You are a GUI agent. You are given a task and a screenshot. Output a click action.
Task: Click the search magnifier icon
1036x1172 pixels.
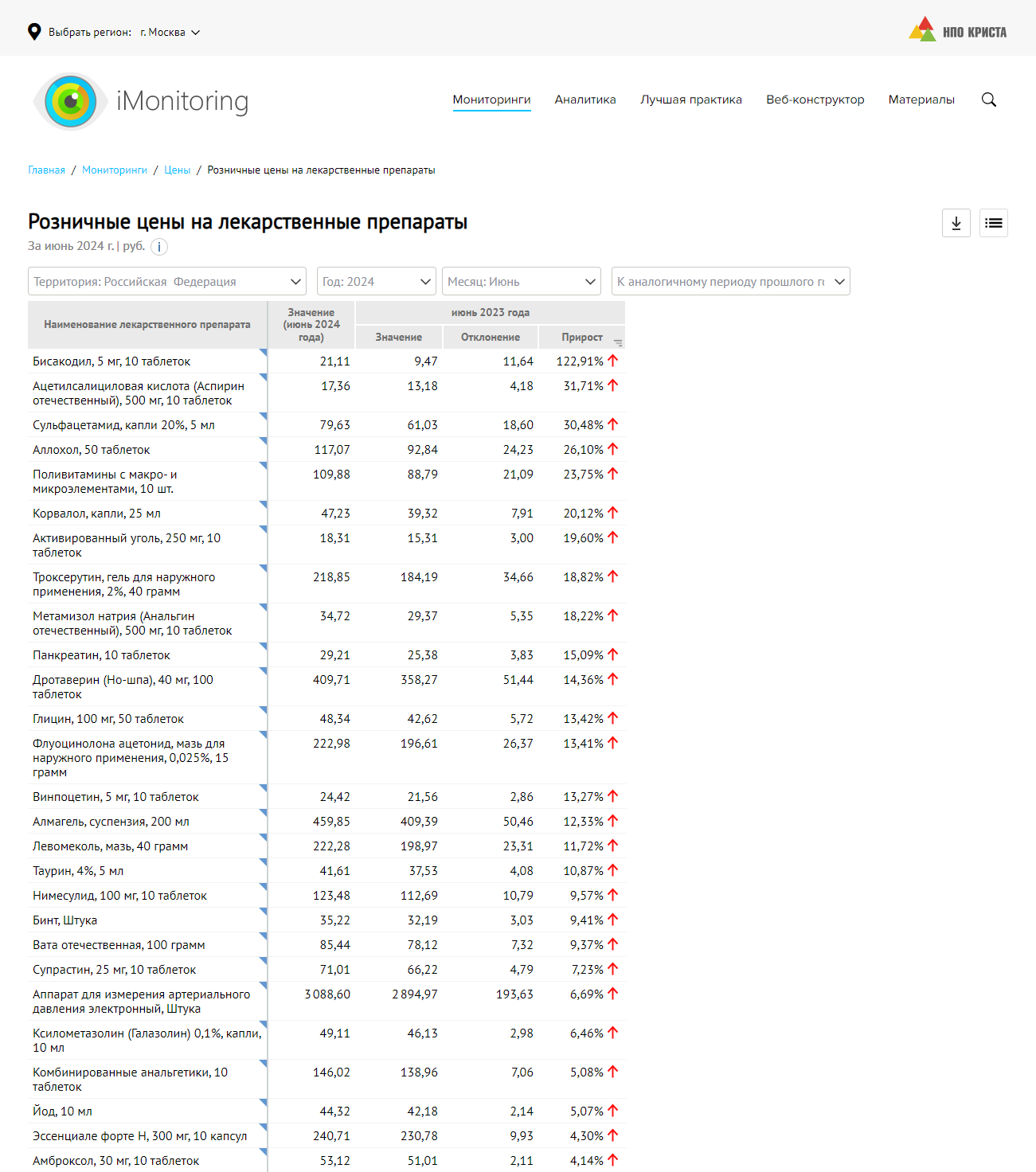click(x=988, y=100)
